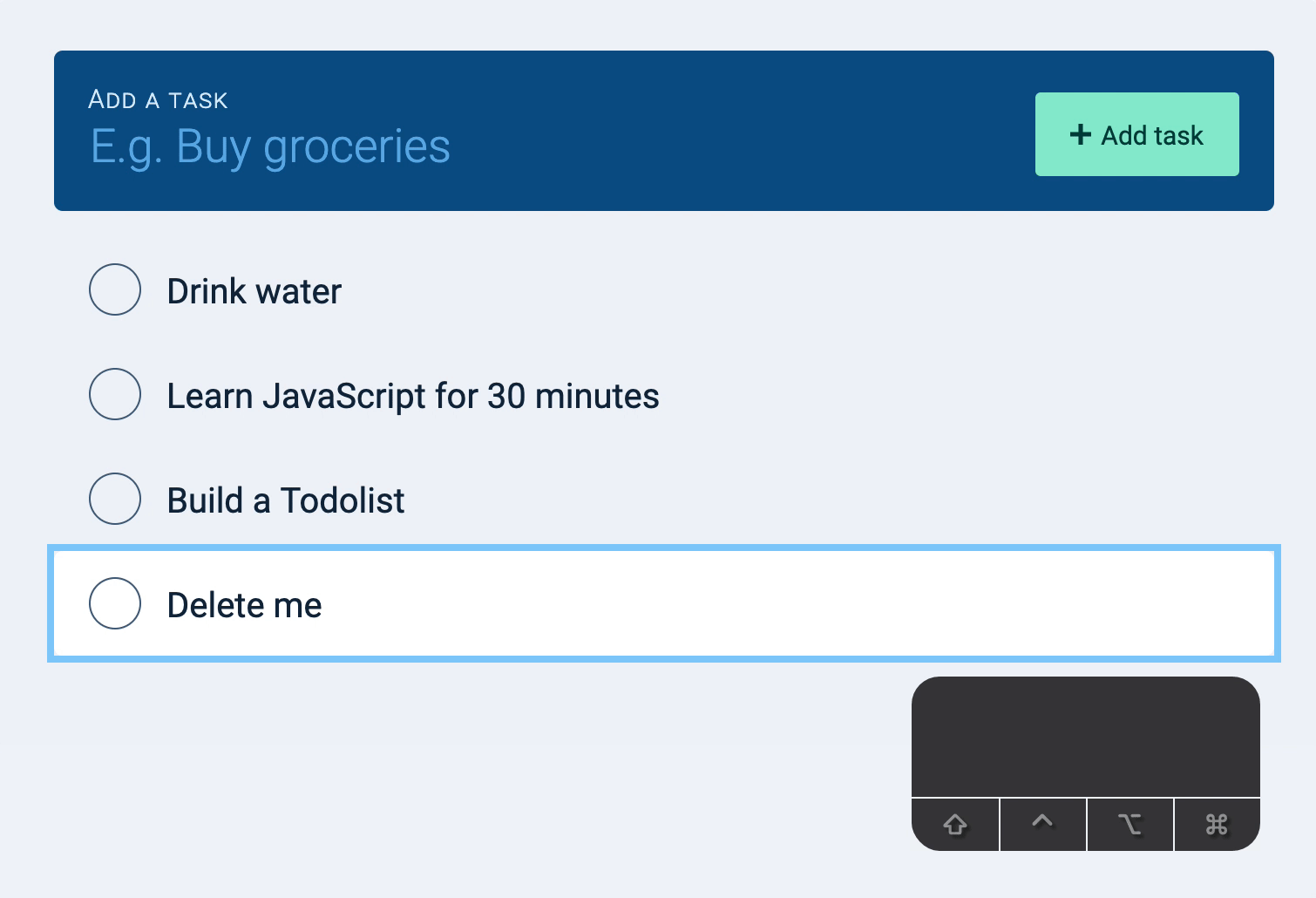Click empty space in highlighted Delete me row
This screenshot has height=898, width=1316.
[784, 603]
